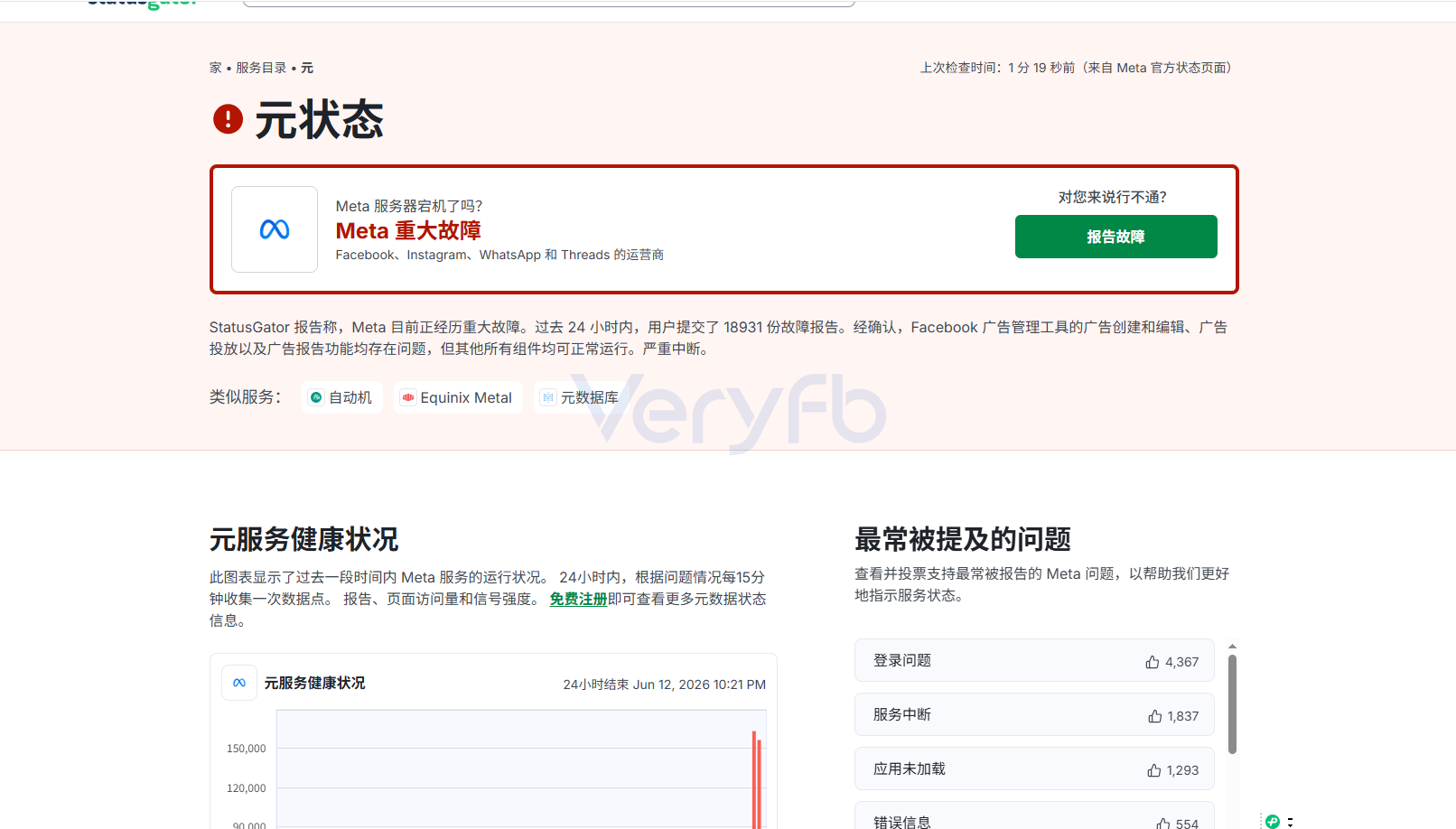Click the 元 breadcrumb item

[307, 68]
